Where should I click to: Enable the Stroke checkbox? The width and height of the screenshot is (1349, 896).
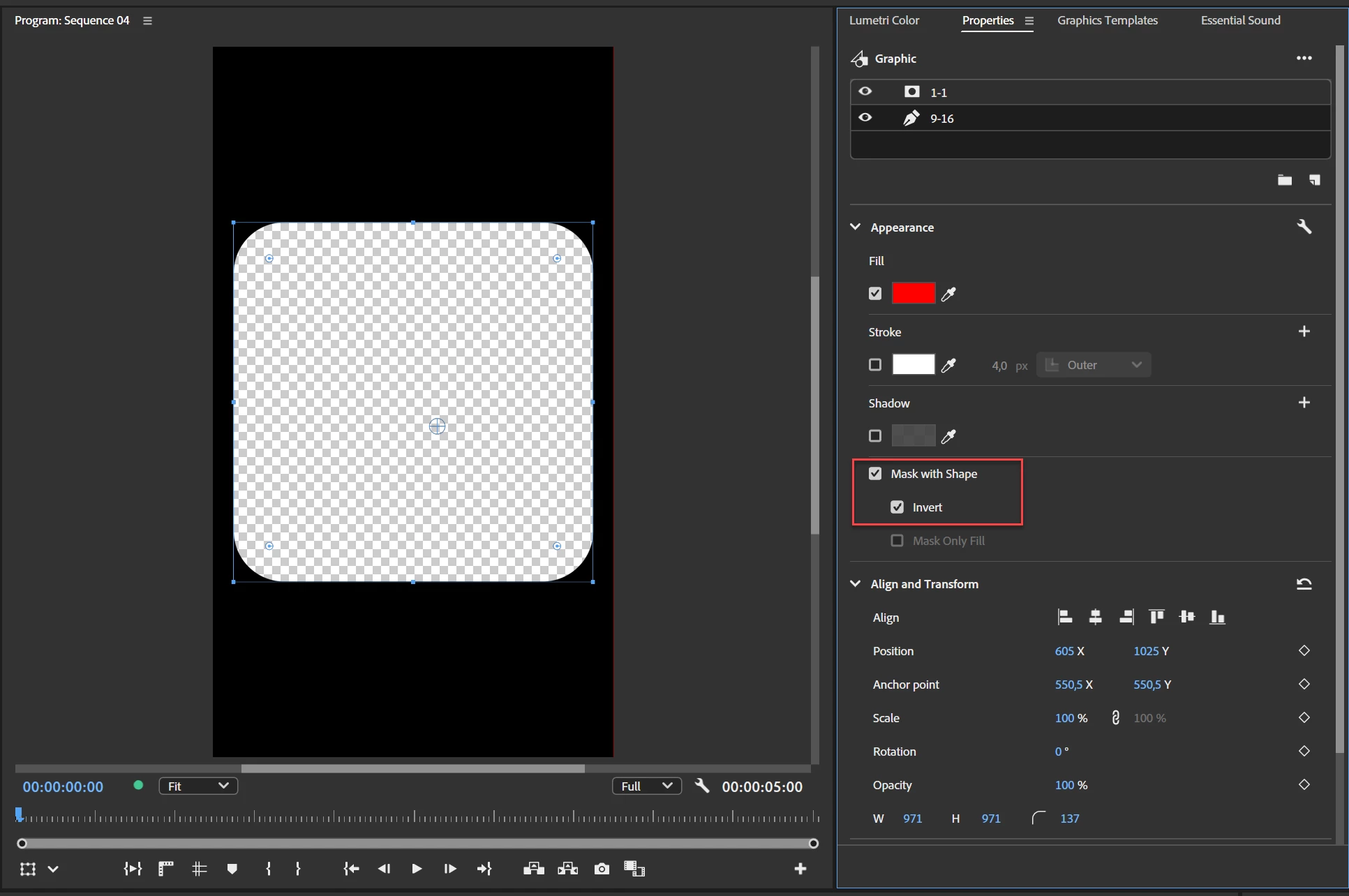(x=875, y=365)
